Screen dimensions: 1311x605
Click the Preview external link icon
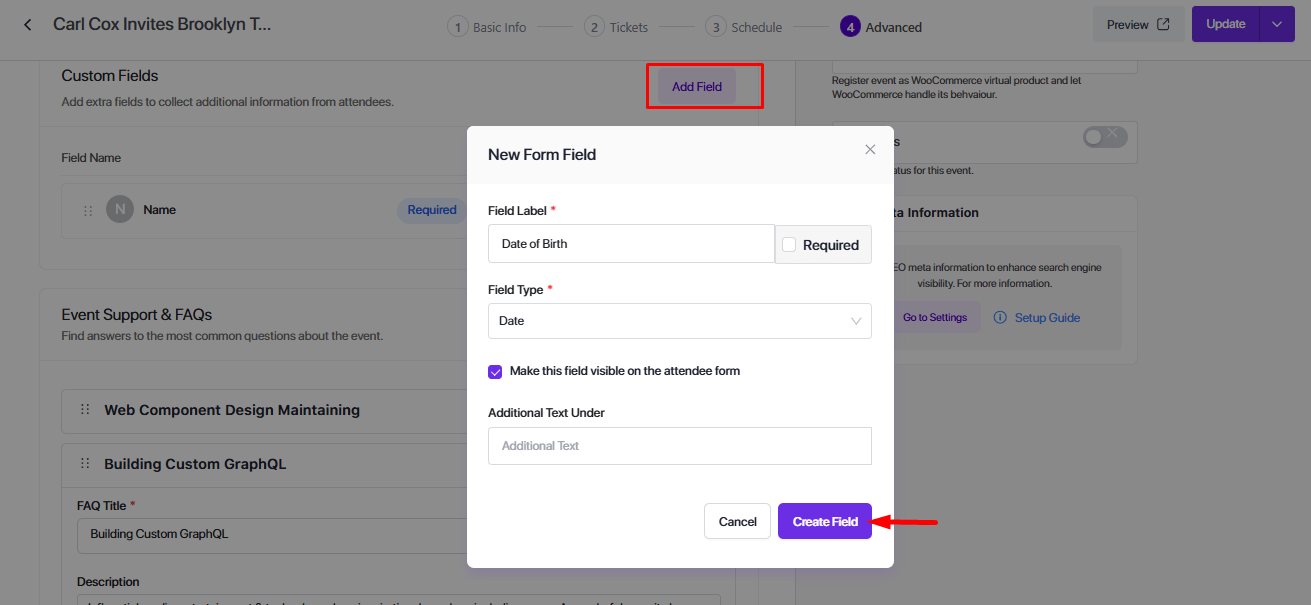pos(1163,24)
